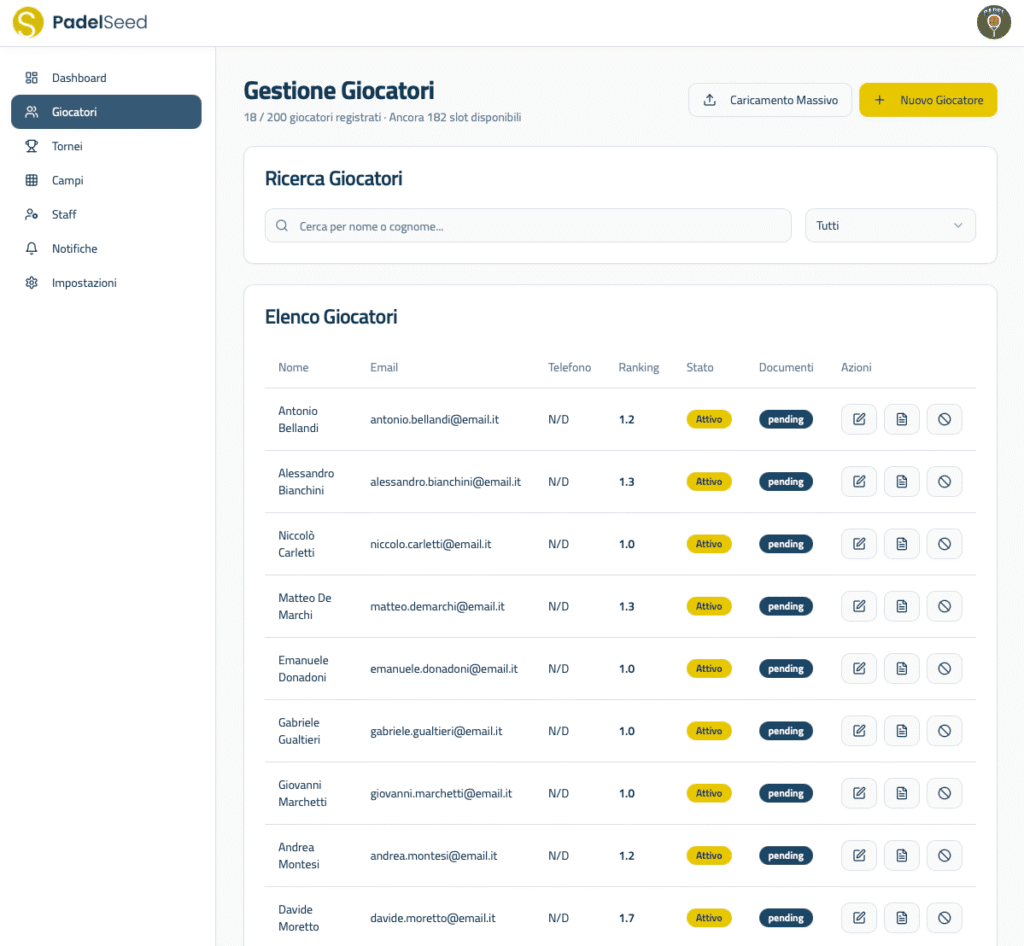The width and height of the screenshot is (1024, 946).
Task: Open Tornei in the sidebar
Action: coord(67,146)
